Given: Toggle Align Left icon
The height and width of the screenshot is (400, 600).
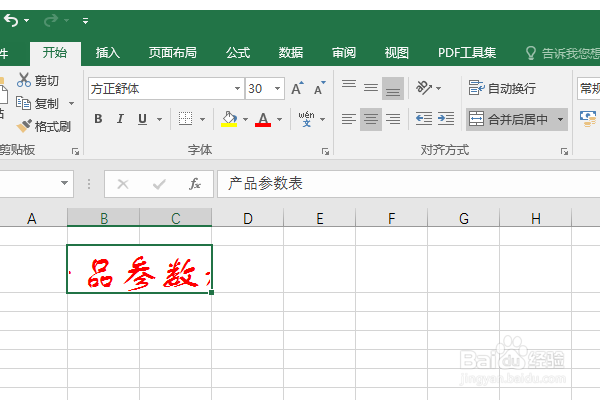Looking at the screenshot, I should click(349, 119).
